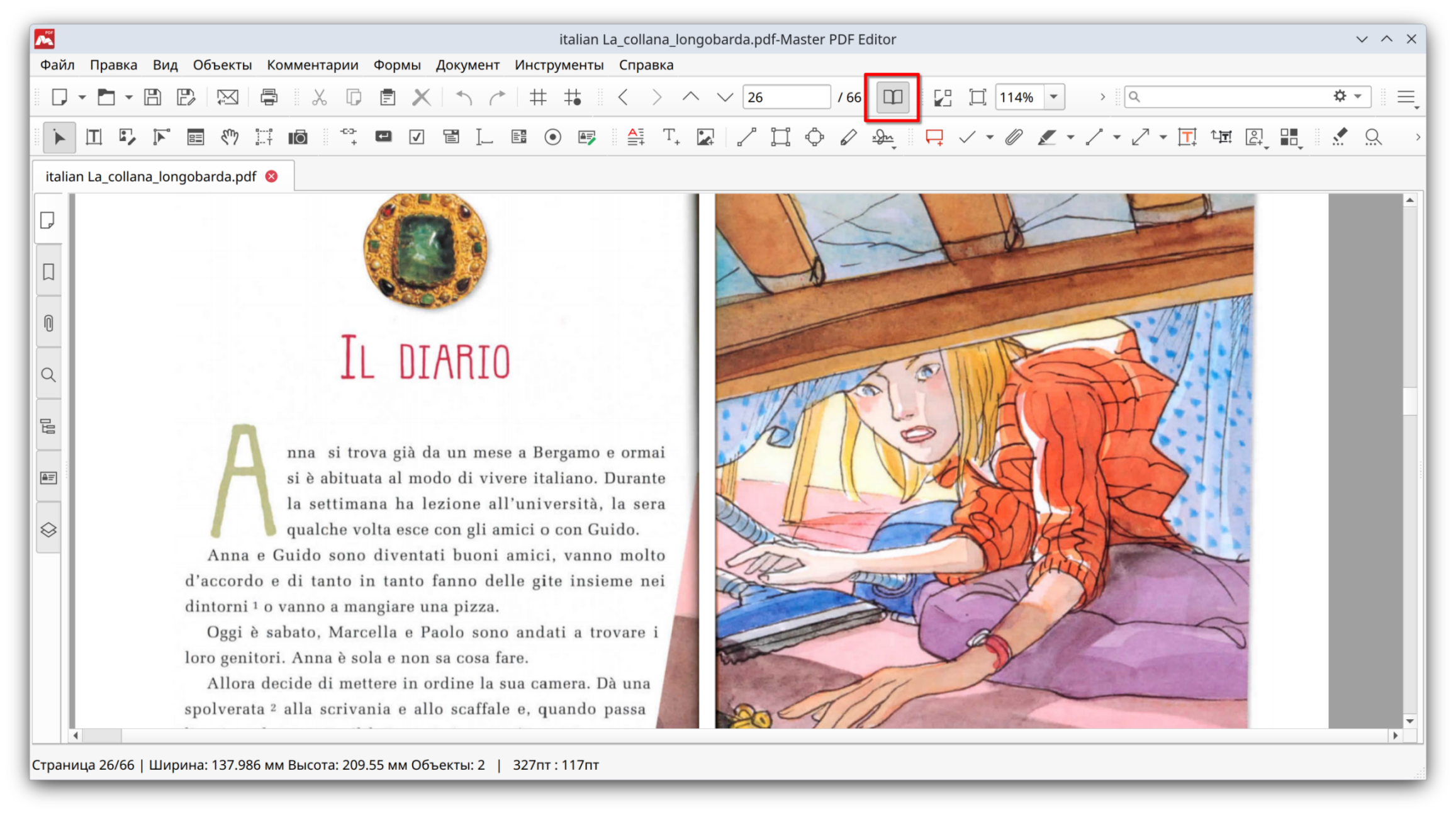Show the Bookmarks side panel
This screenshot has height=815, width=1456.
pyautogui.click(x=48, y=272)
